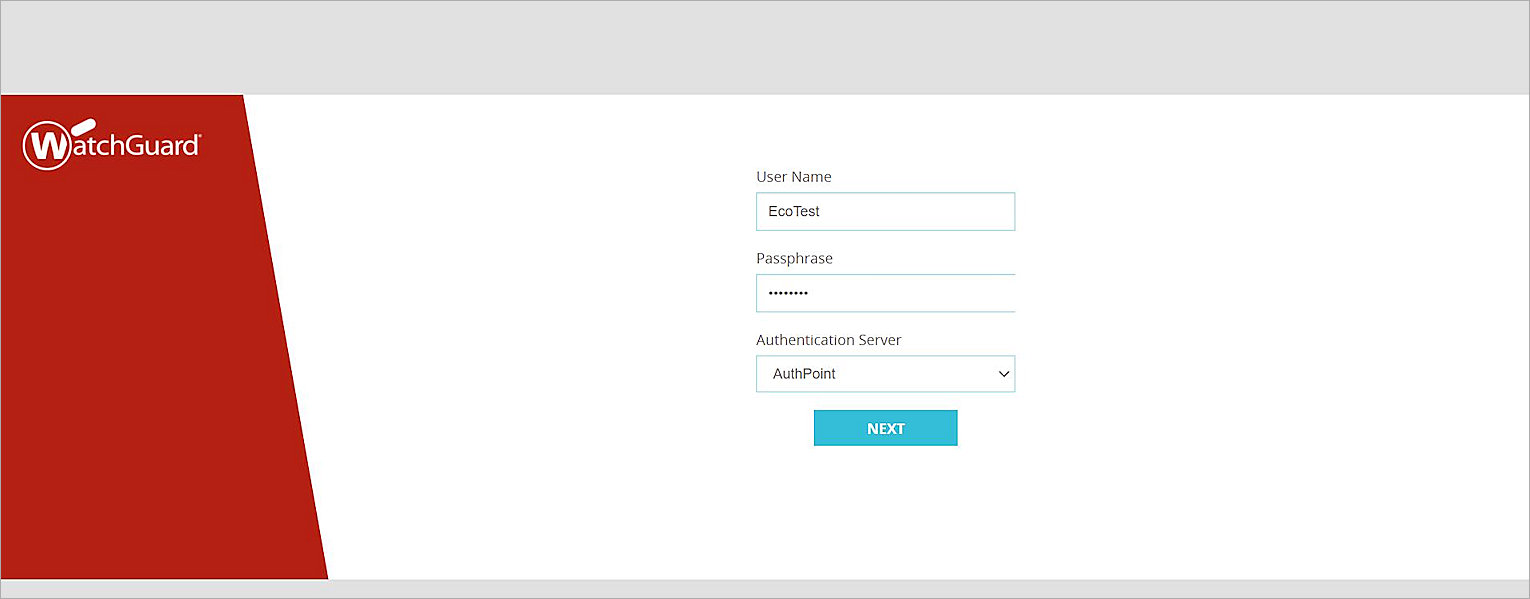Open the Authentication Server dropdown
1530x599 pixels.
click(885, 374)
